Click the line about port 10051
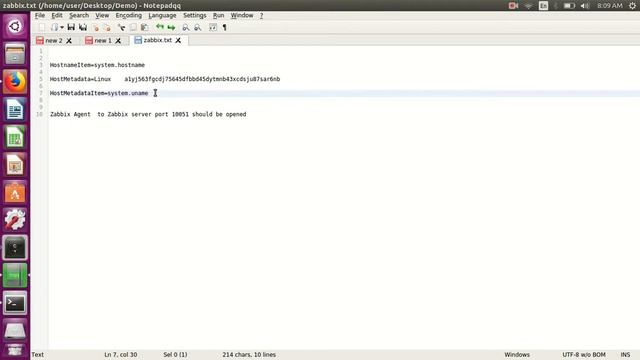Screen dimensions: 640x360 [x=148, y=114]
